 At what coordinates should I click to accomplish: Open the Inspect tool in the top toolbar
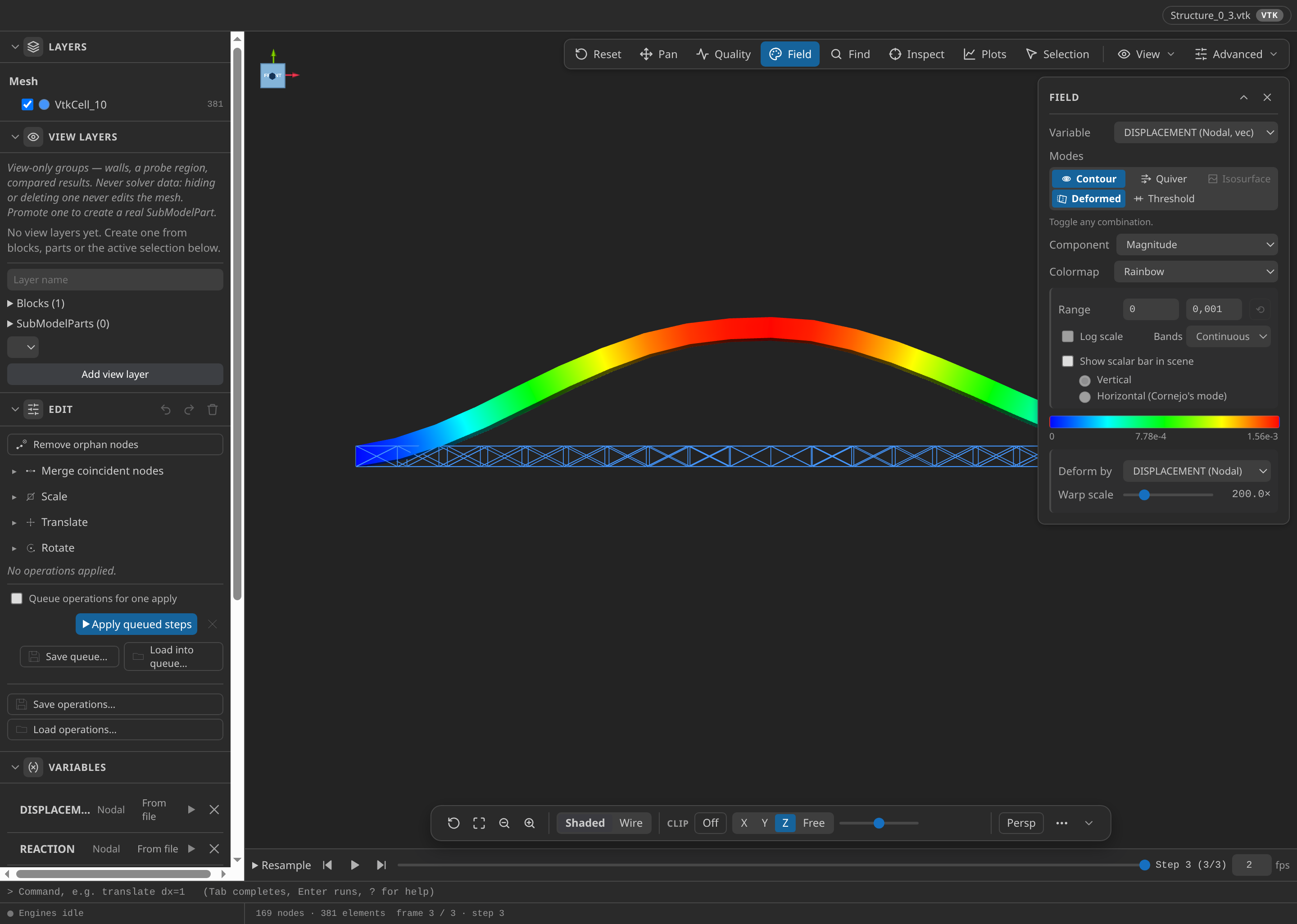pyautogui.click(x=916, y=54)
